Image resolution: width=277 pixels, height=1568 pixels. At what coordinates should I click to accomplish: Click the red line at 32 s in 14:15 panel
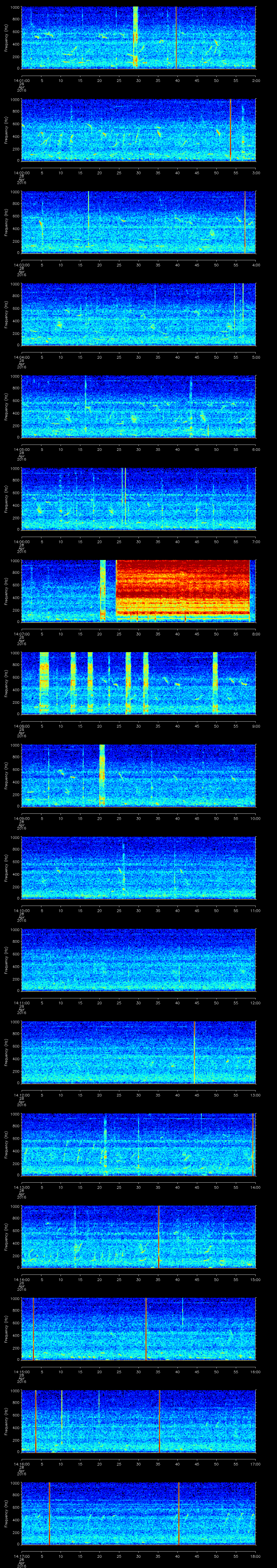click(x=146, y=1329)
